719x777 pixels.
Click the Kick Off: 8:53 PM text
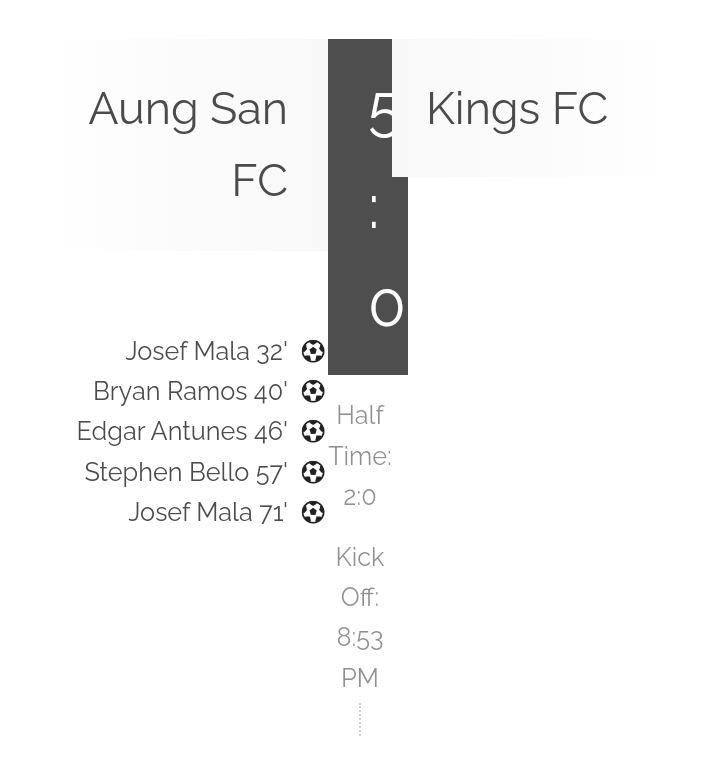(360, 617)
